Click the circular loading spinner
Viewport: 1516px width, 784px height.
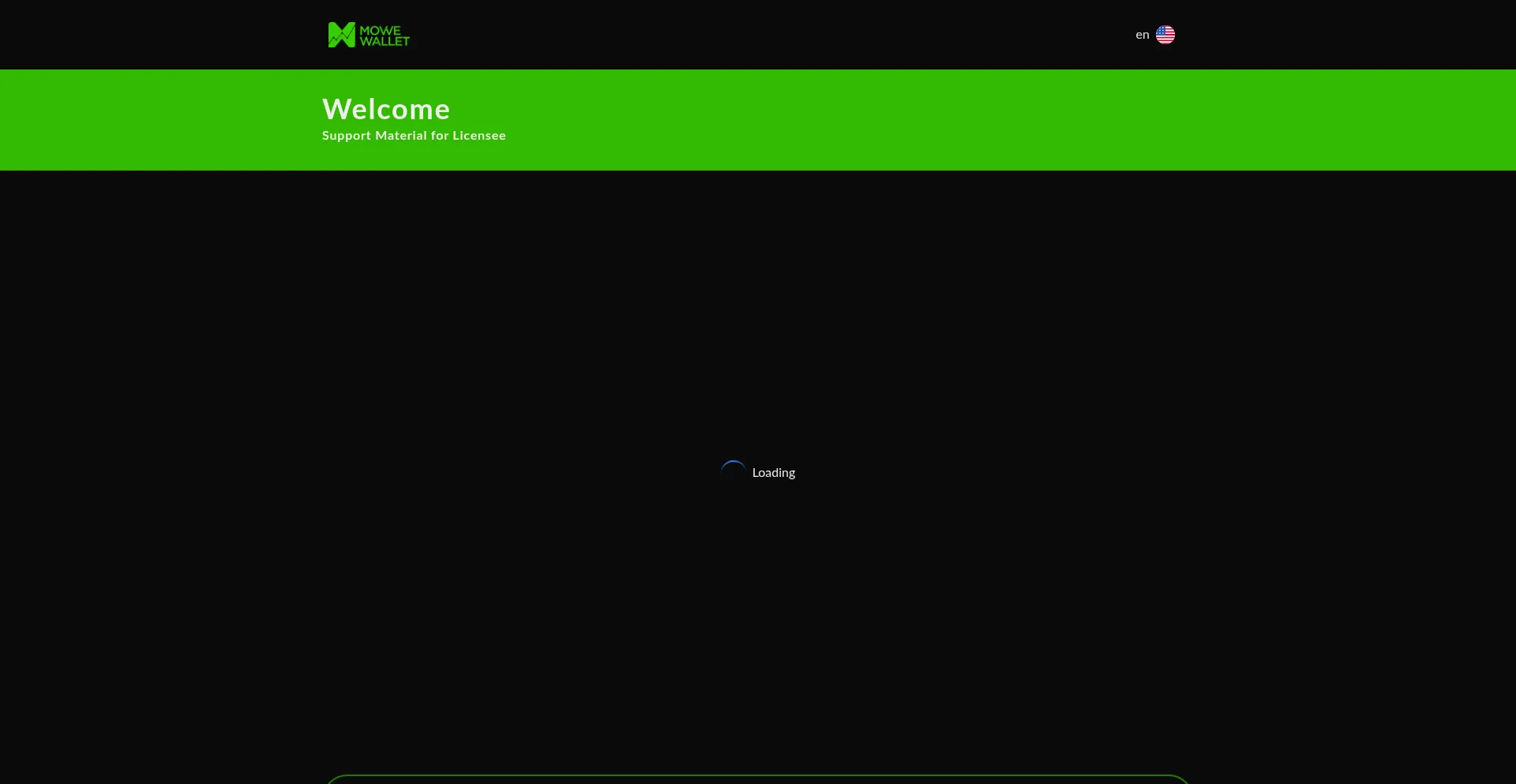pos(733,472)
